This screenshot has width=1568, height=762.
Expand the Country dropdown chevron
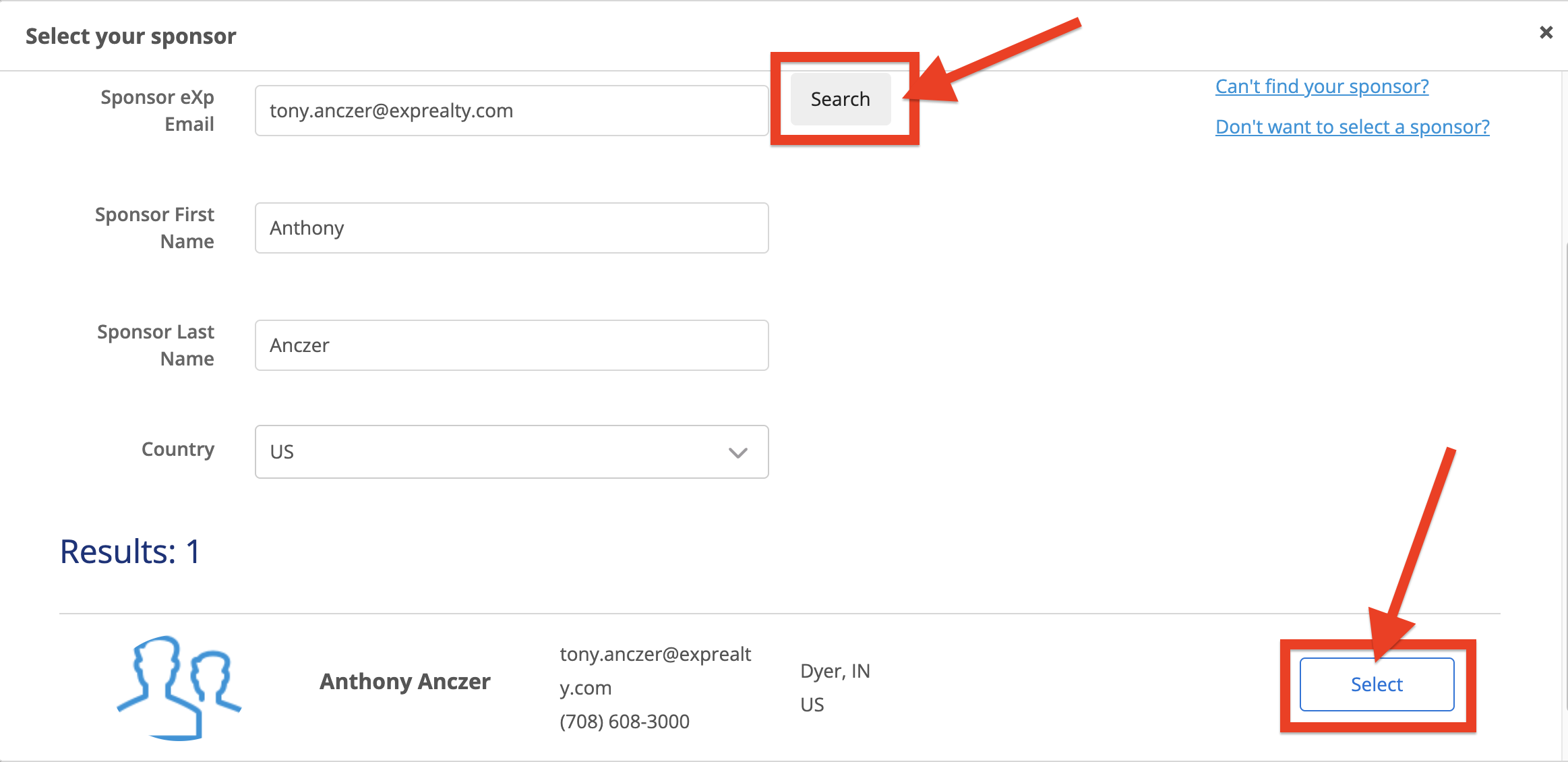(x=738, y=452)
